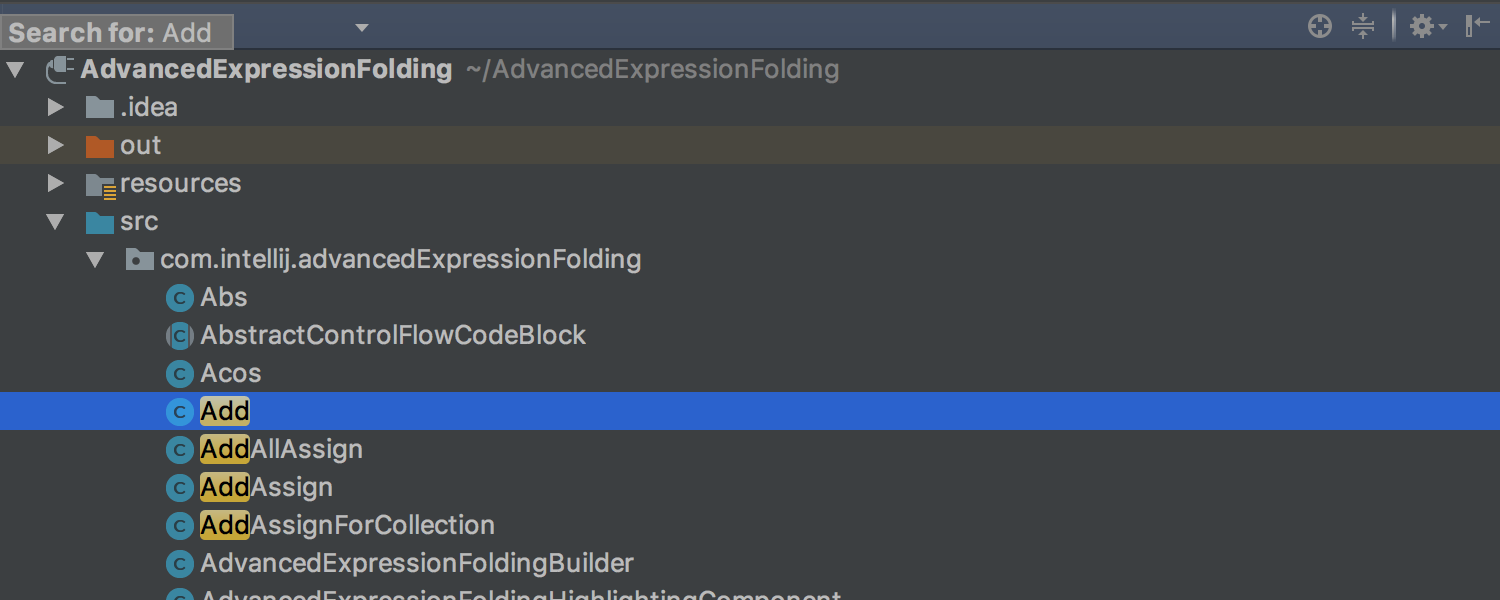Collapse all nodes using collapse icon

pyautogui.click(x=1363, y=27)
